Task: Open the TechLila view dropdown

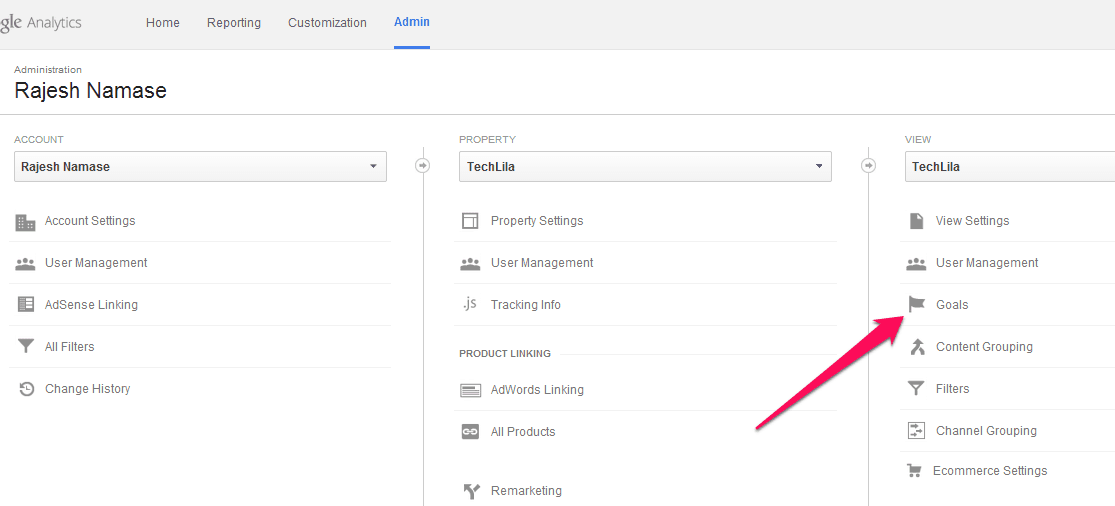Action: pos(1010,166)
